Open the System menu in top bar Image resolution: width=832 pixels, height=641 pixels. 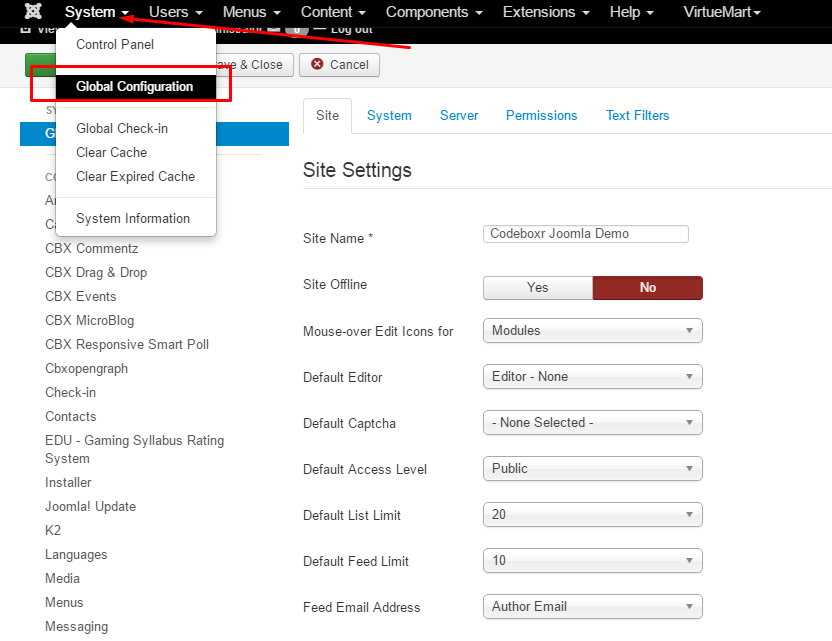(97, 12)
